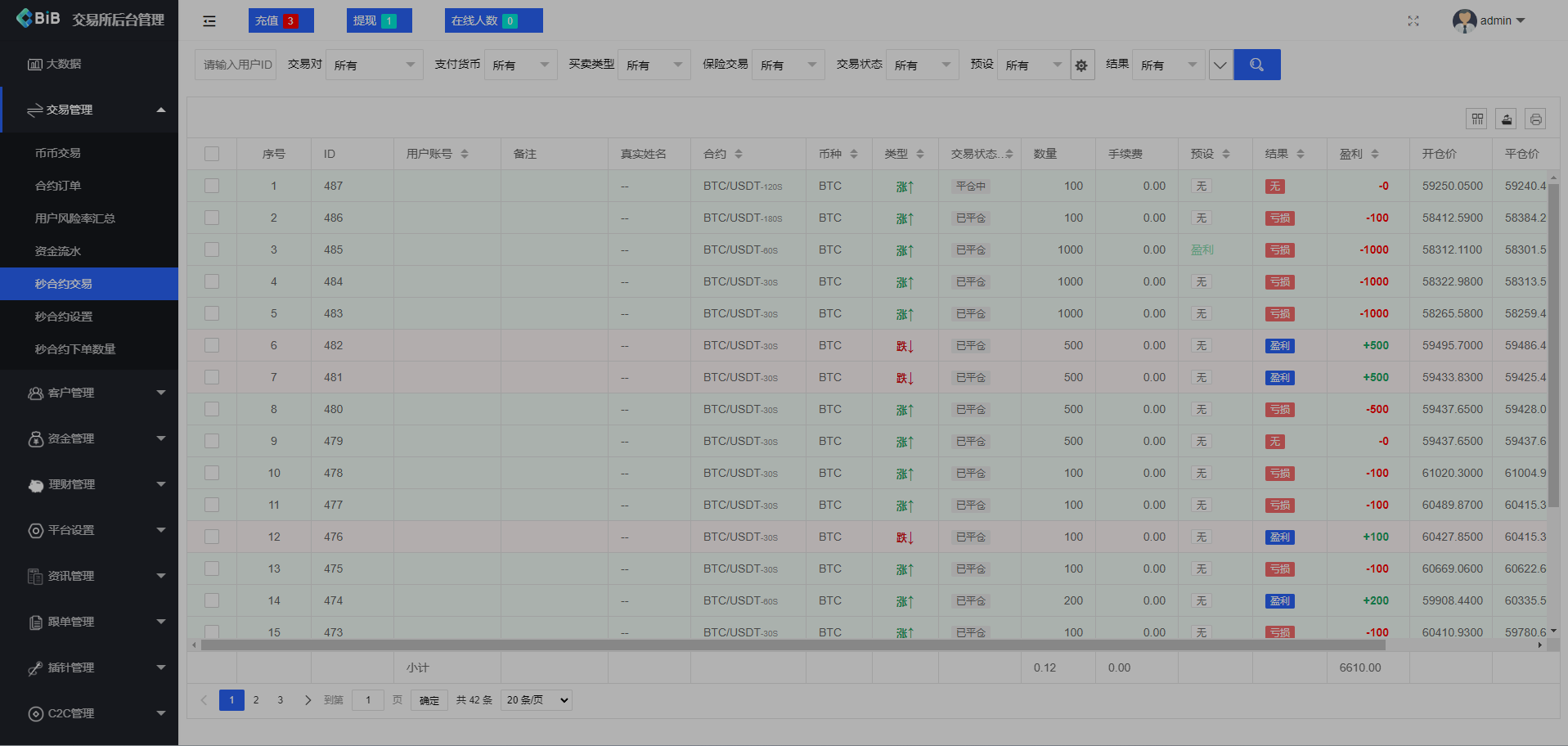Open the 20 条/页 page size selector
The image size is (1568, 746).
[536, 700]
